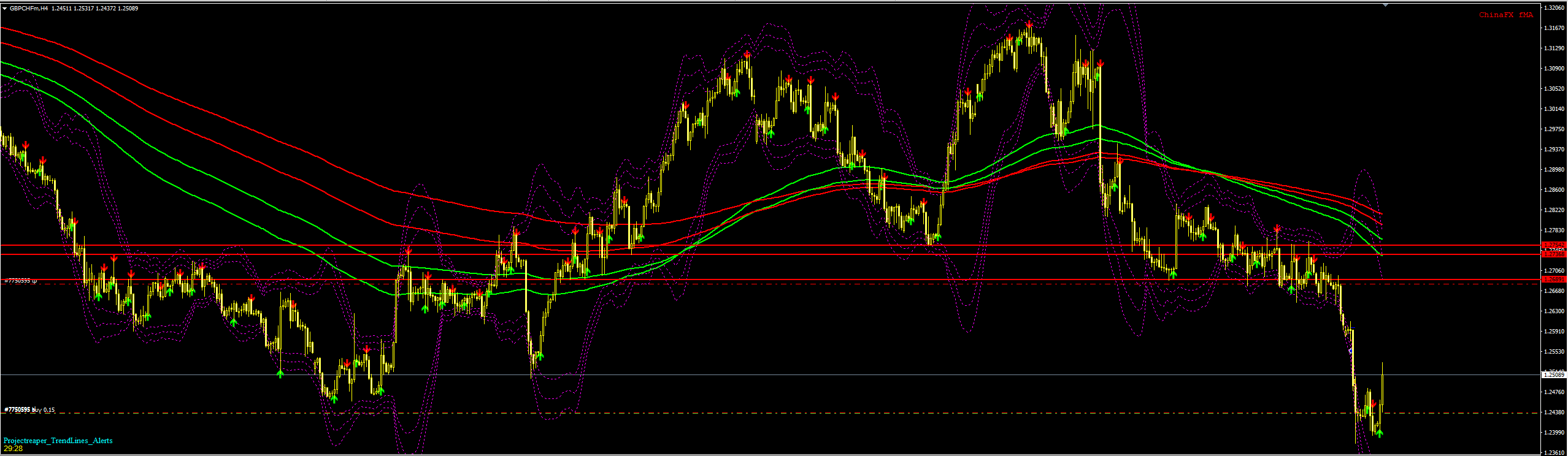Select the #7750595 buy 0.15 order label
The image size is (1568, 456).
pyautogui.click(x=29, y=409)
